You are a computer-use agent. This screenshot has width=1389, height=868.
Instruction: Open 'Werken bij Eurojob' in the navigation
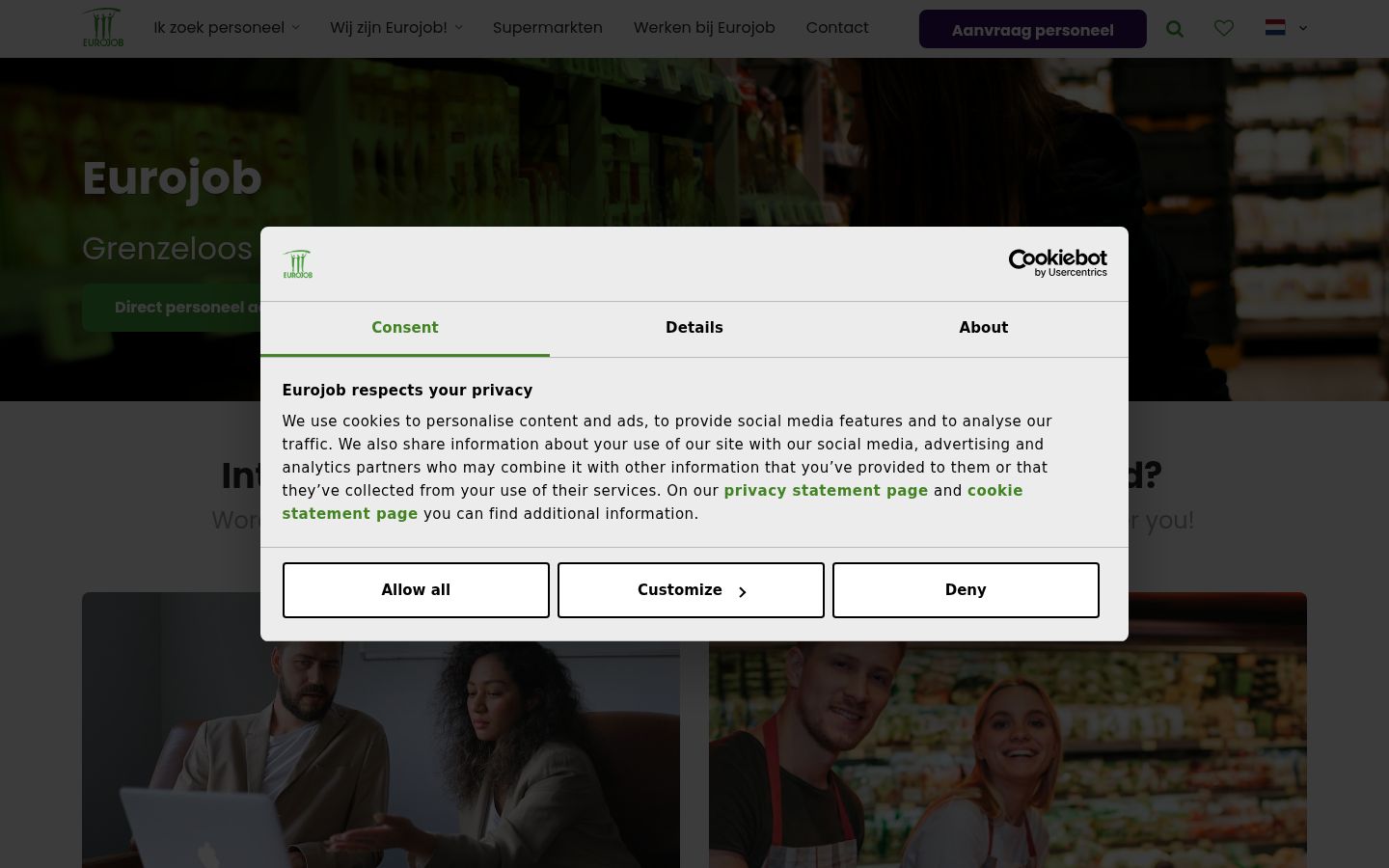pos(704,28)
